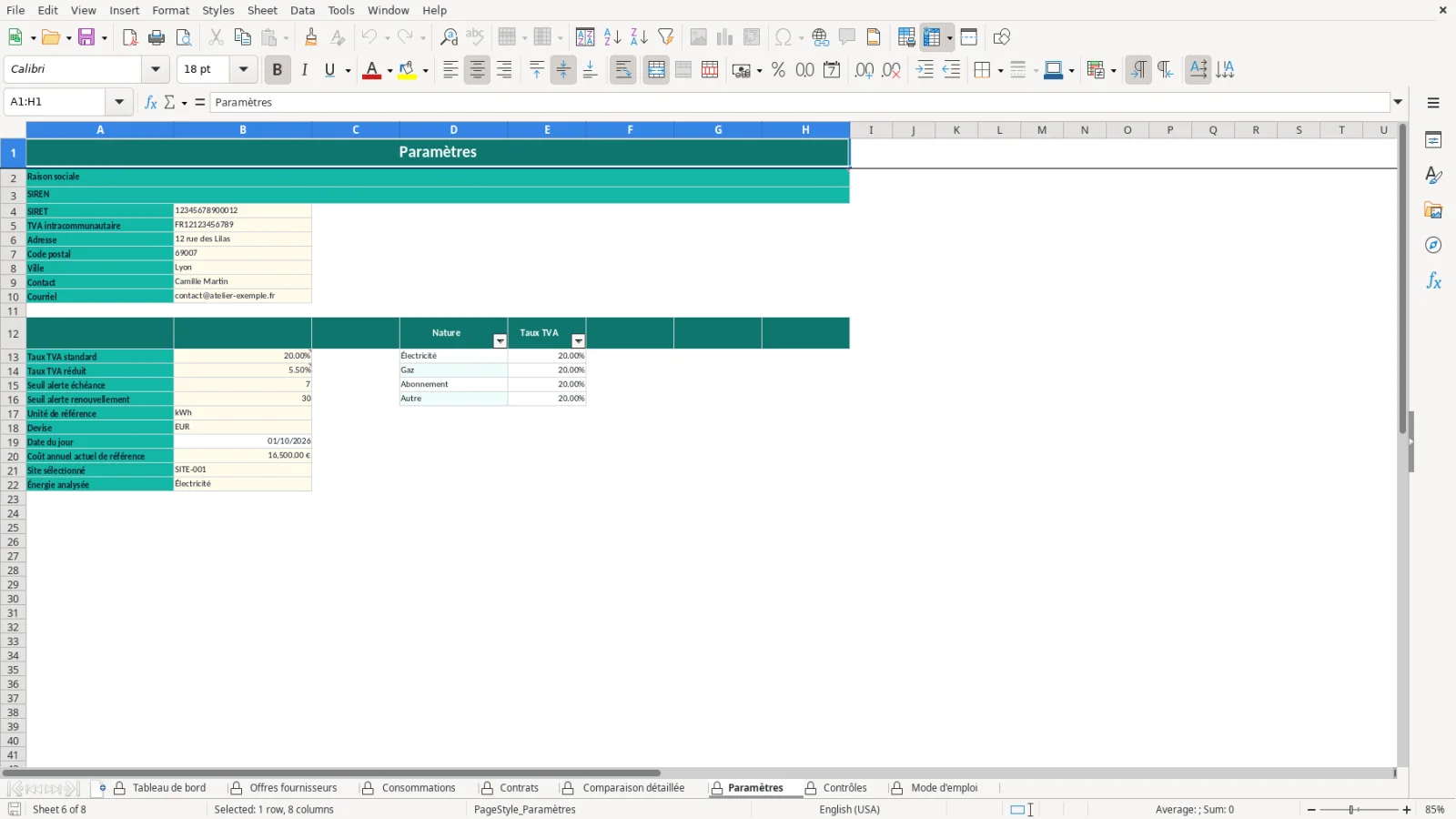
Task: Open sidebar Gallery icon
Action: tap(1433, 210)
